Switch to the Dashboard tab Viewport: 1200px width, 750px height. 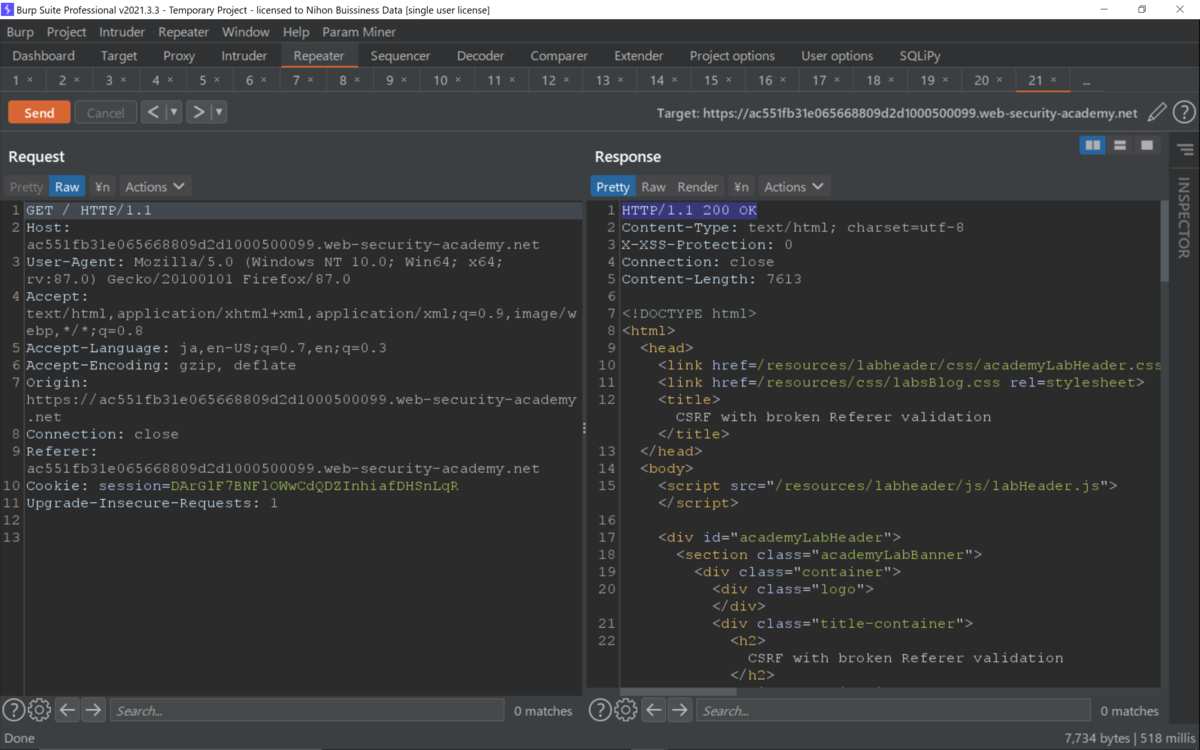[x=44, y=56]
